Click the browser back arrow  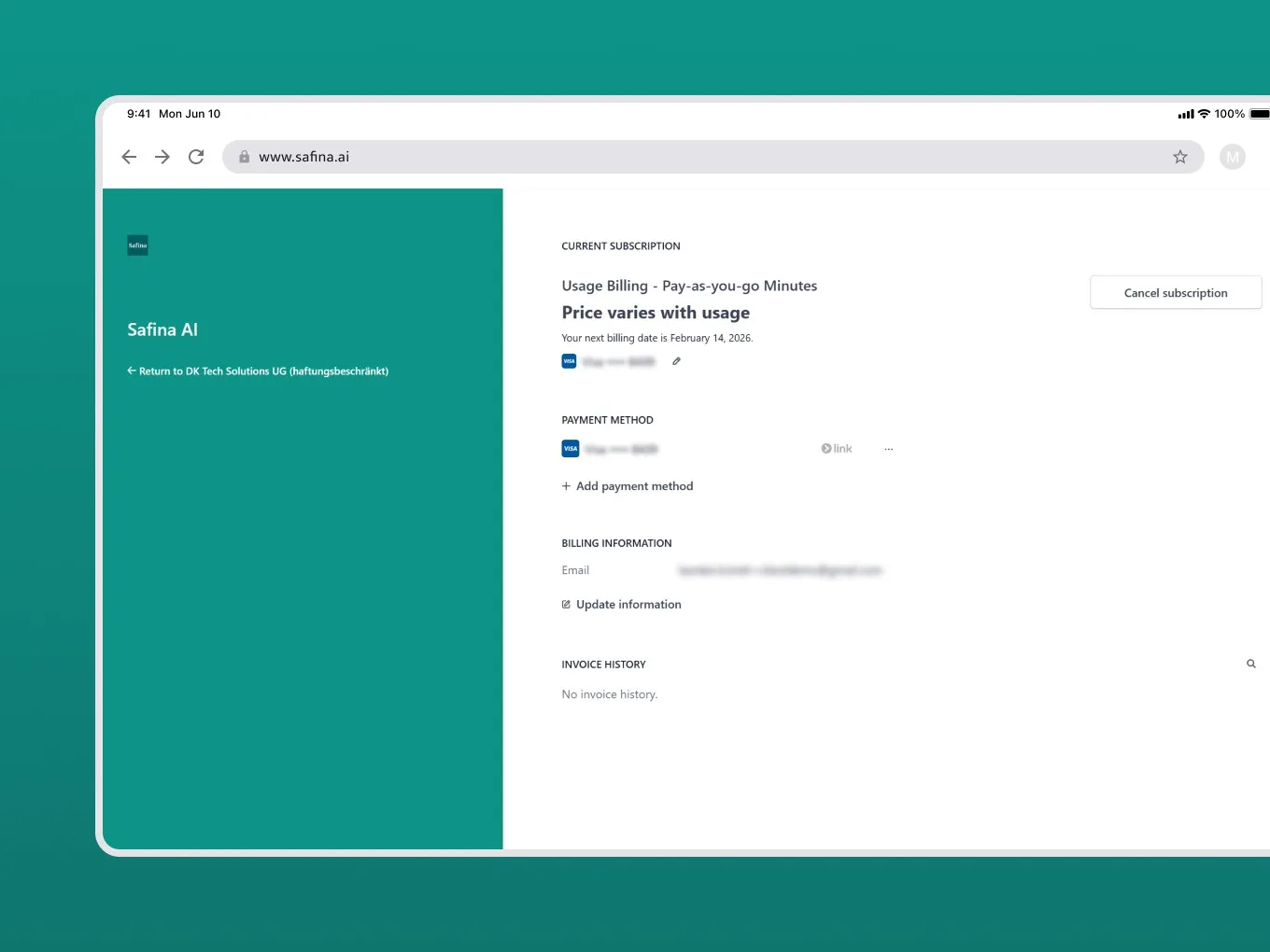point(130,157)
